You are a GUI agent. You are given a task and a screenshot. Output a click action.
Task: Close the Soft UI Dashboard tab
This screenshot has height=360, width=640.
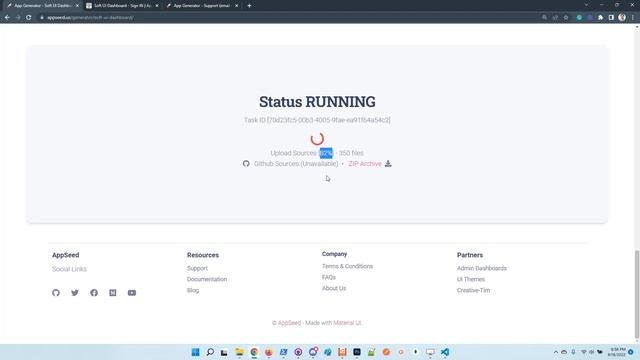(x=157, y=6)
